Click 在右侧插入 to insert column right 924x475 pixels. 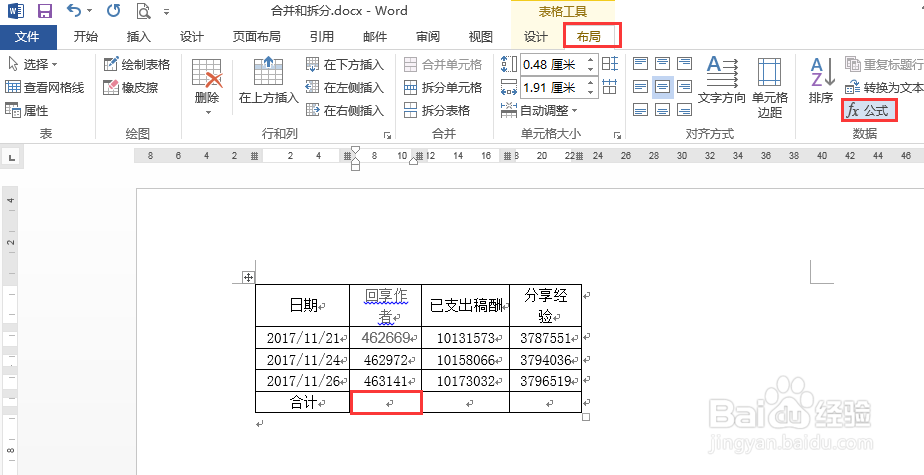pos(345,110)
